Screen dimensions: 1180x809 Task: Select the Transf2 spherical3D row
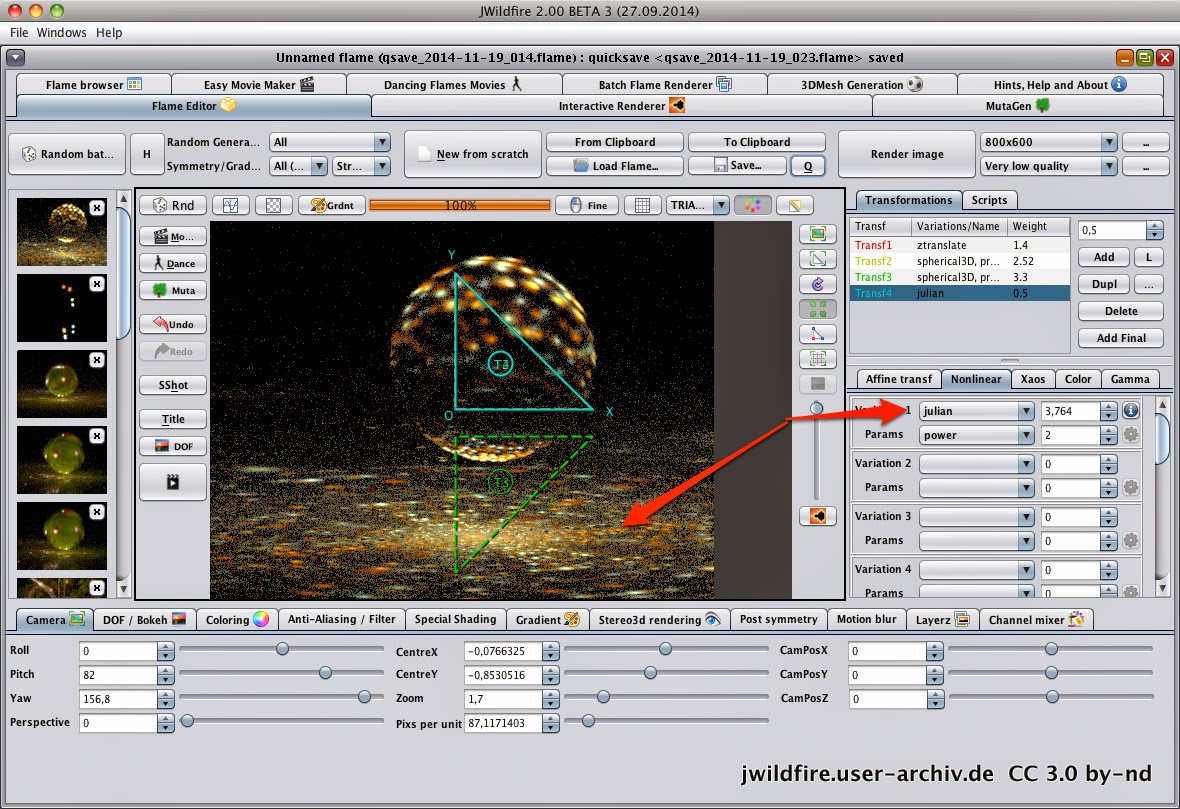pos(960,261)
